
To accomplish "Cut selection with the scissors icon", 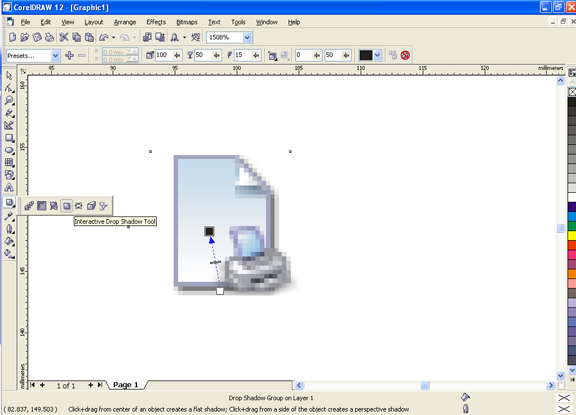I will [x=64, y=37].
